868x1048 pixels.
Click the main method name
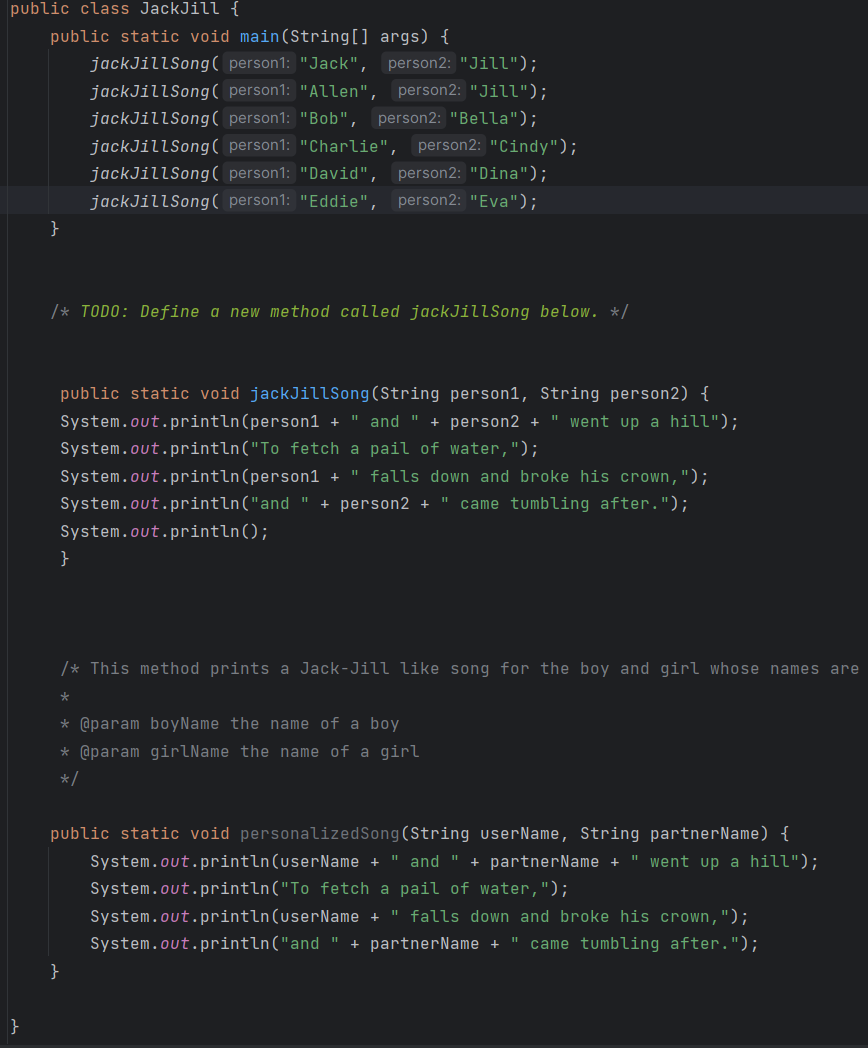pos(259,35)
